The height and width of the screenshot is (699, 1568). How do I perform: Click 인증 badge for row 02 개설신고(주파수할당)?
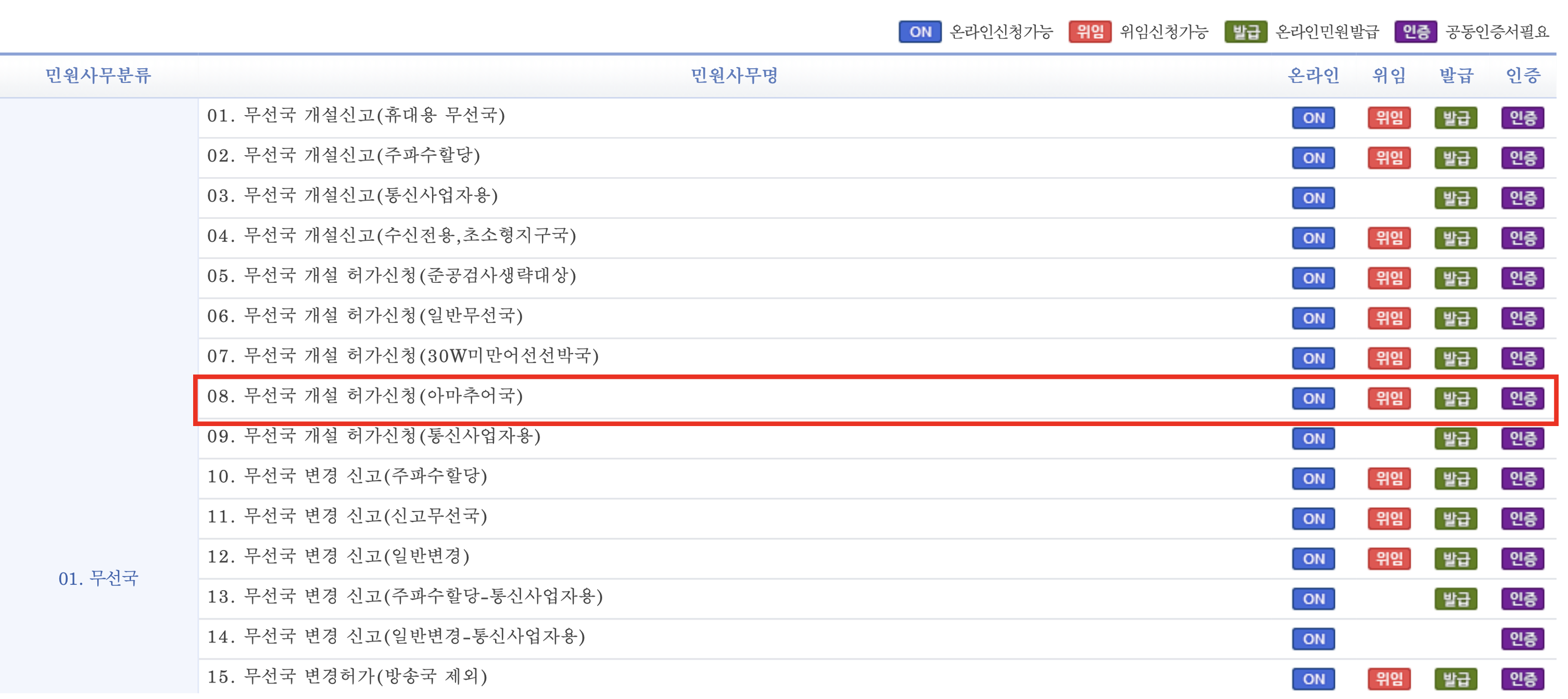(1522, 158)
